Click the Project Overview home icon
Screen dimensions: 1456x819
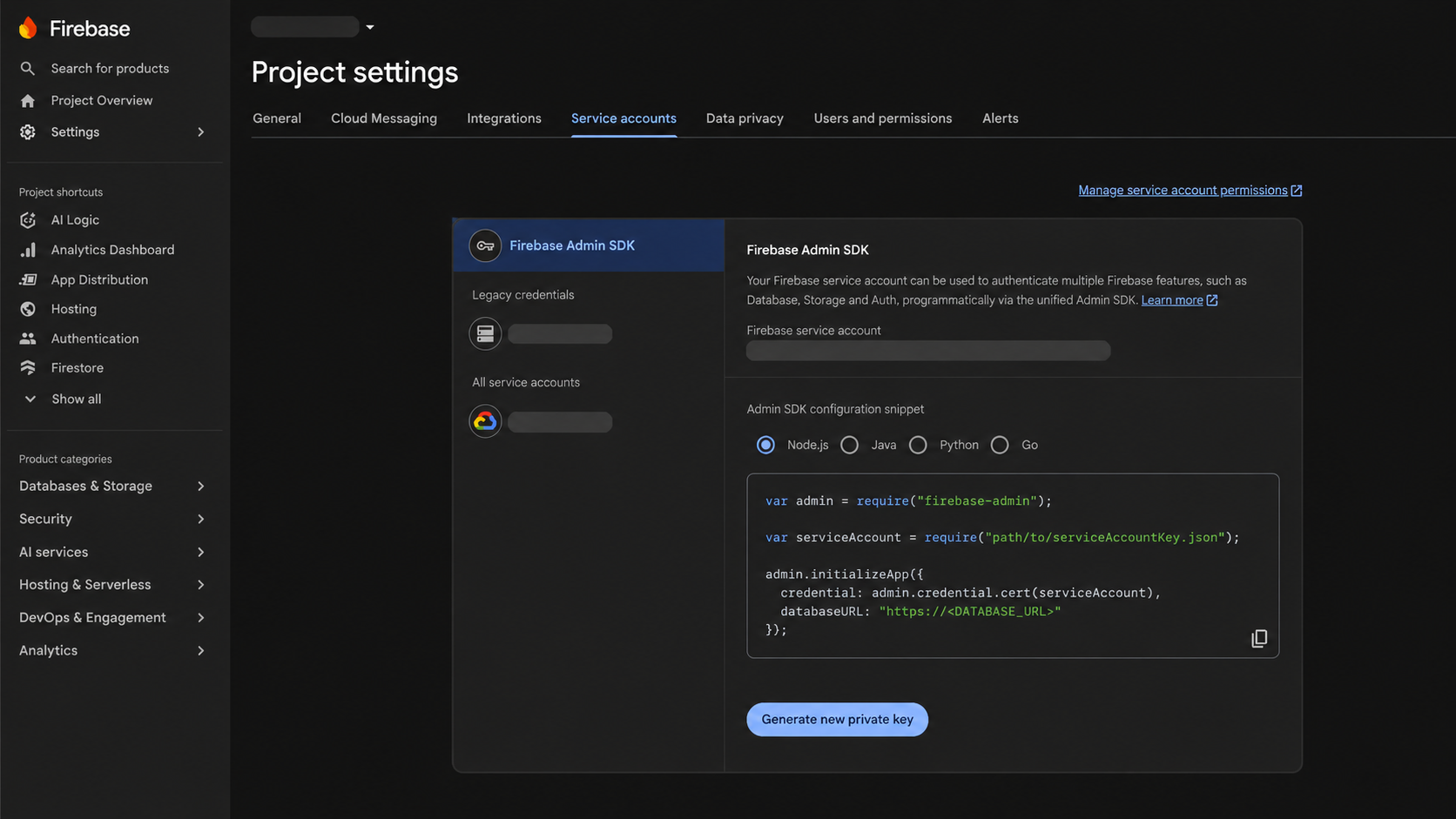point(28,101)
